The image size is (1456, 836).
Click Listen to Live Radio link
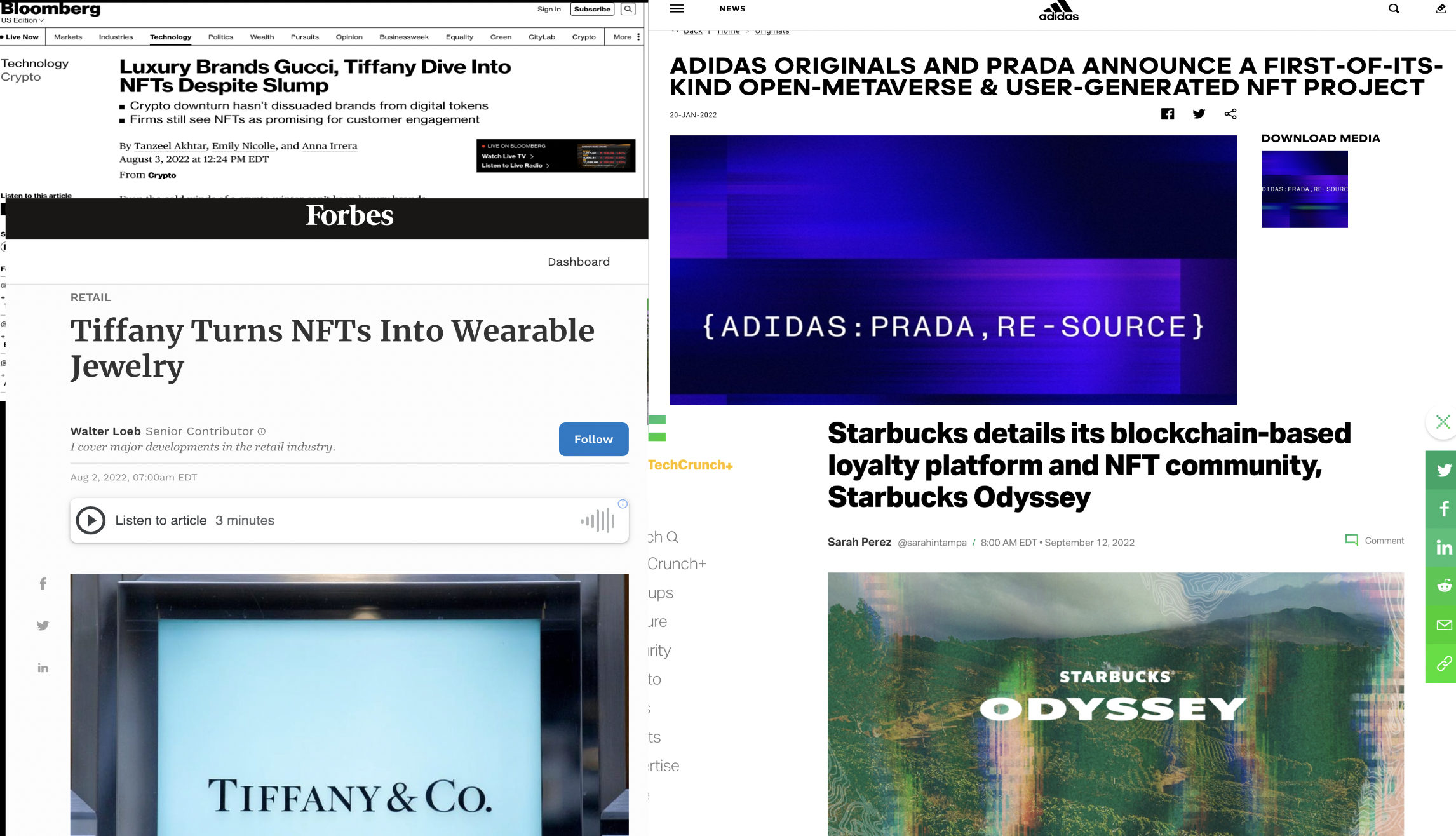pyautogui.click(x=515, y=166)
